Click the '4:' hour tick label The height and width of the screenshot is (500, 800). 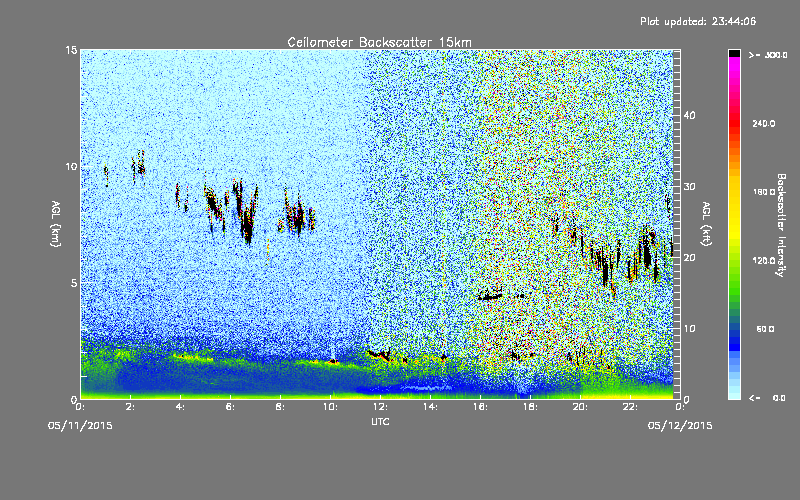(180, 407)
